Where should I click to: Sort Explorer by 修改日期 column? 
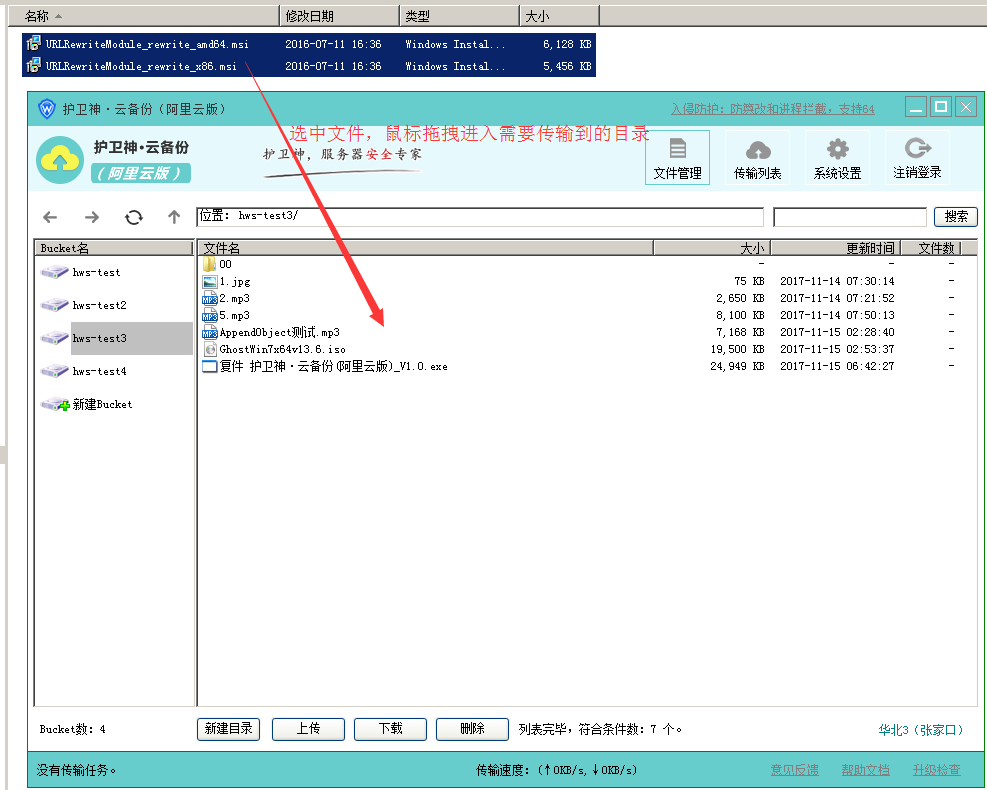(339, 16)
